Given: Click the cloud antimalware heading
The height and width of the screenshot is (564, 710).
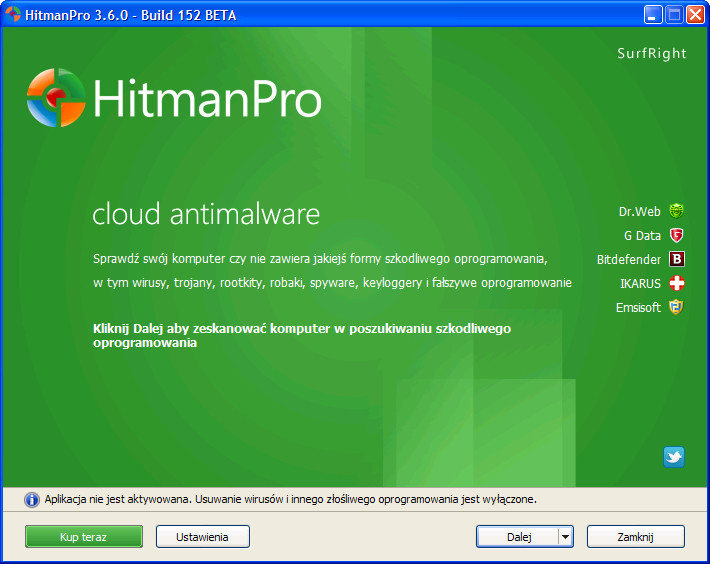Looking at the screenshot, I should (206, 214).
